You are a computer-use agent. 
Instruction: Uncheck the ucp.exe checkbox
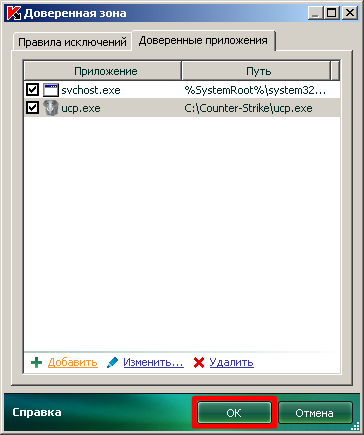tap(32, 108)
